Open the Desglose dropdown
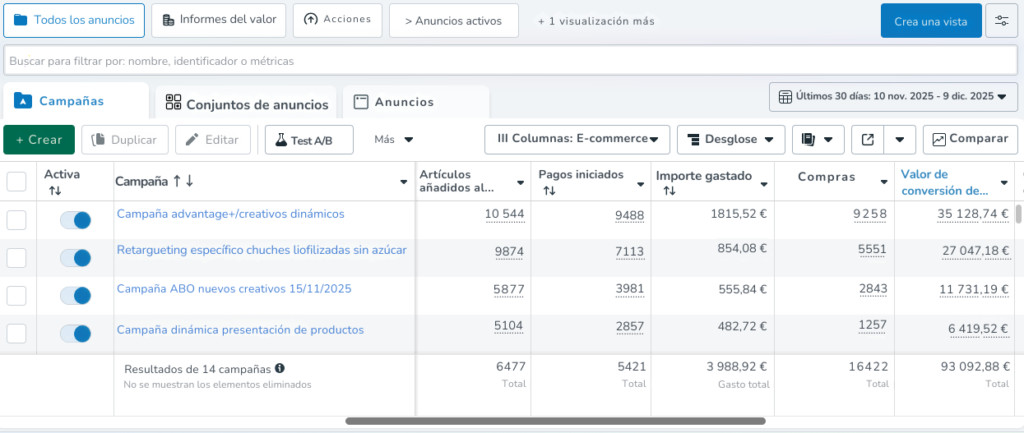1024x433 pixels. point(730,140)
